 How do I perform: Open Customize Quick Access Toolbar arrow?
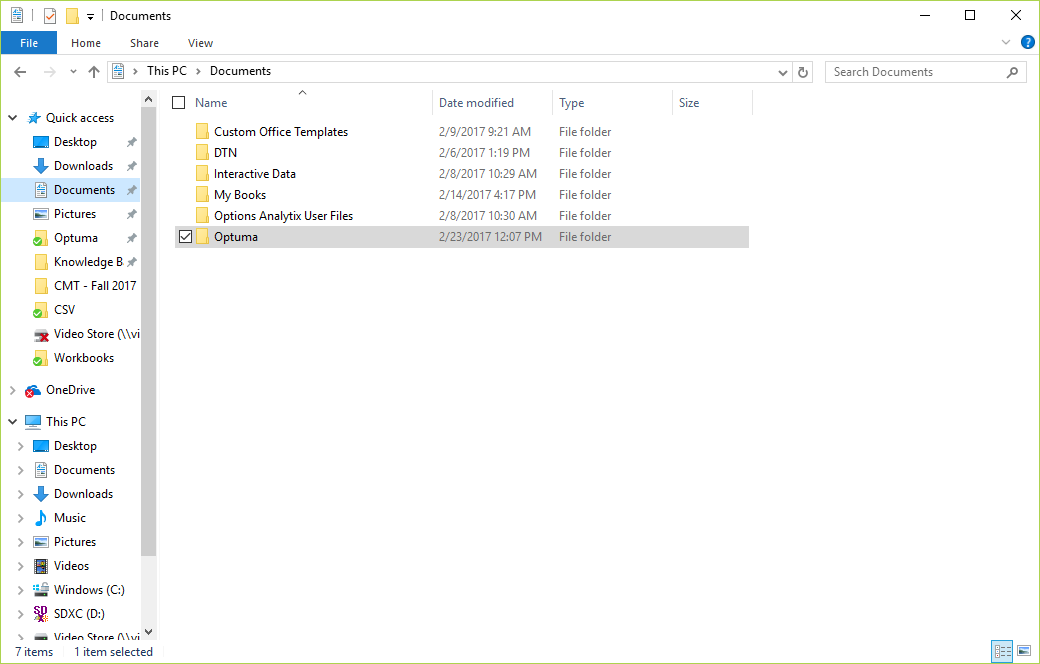(90, 17)
